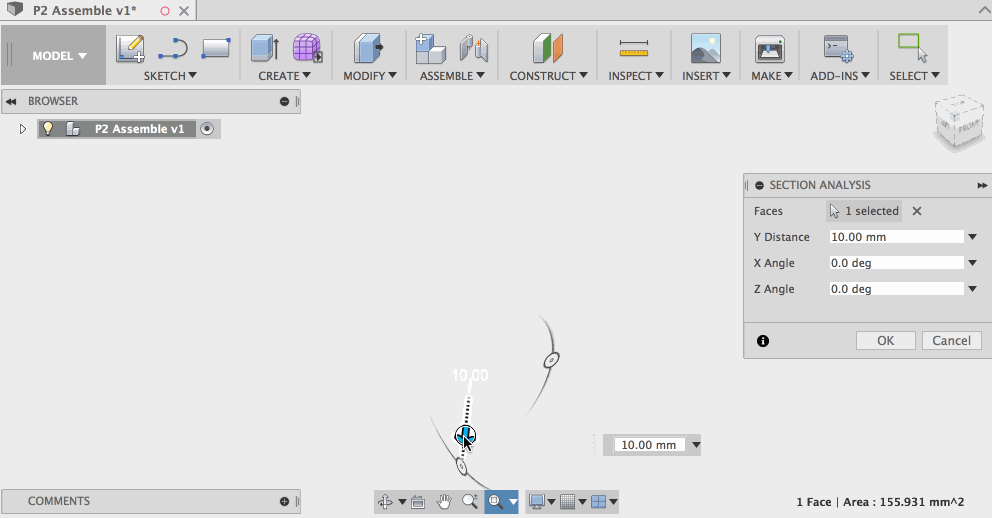
Task: Activate the P2 Assemble v1 radio button
Action: 207,129
